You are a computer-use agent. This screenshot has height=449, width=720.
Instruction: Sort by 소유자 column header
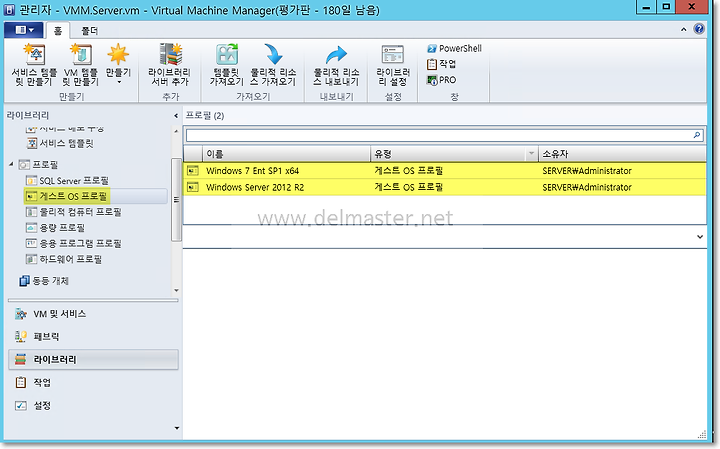tap(622, 154)
